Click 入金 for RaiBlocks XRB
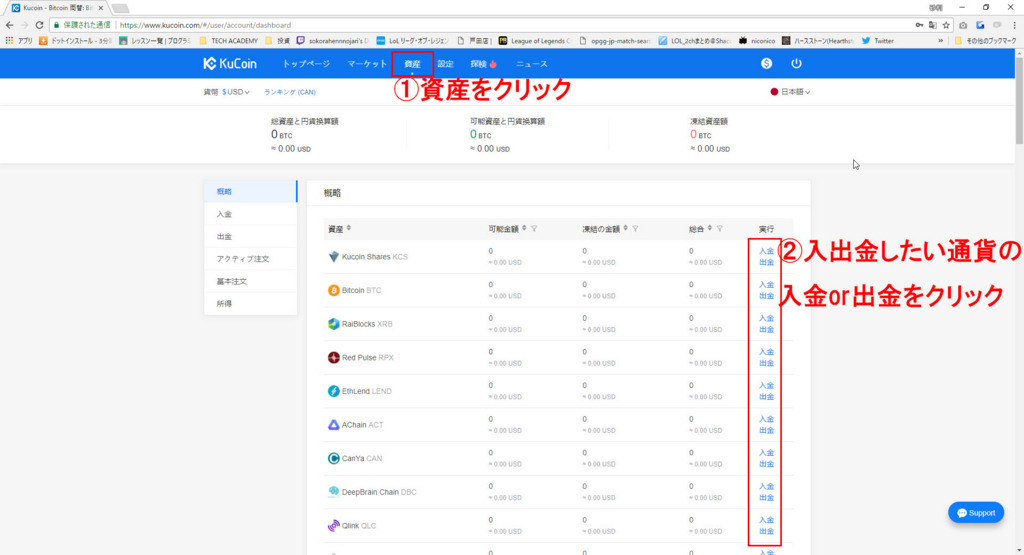 tap(766, 318)
